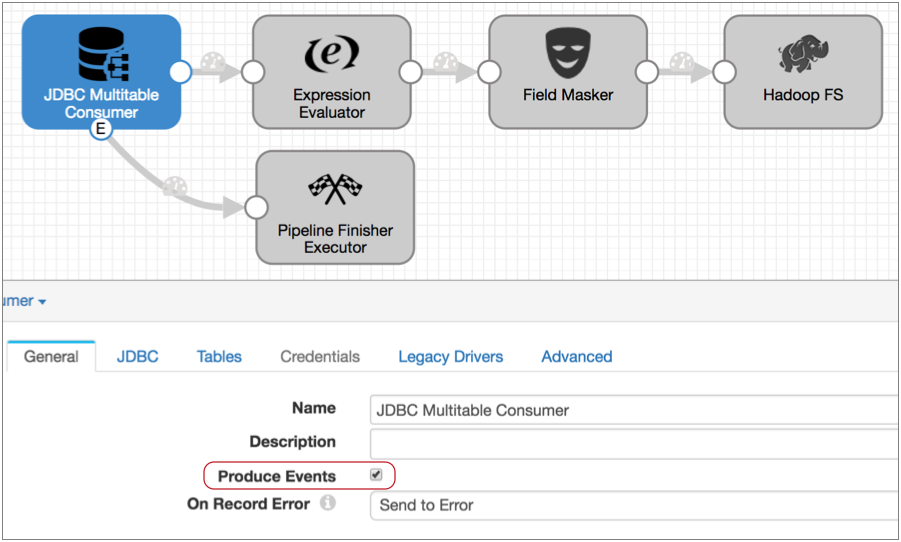The image size is (901, 542).
Task: Click the Expression Evaluator output port
Action: pyautogui.click(x=410, y=72)
